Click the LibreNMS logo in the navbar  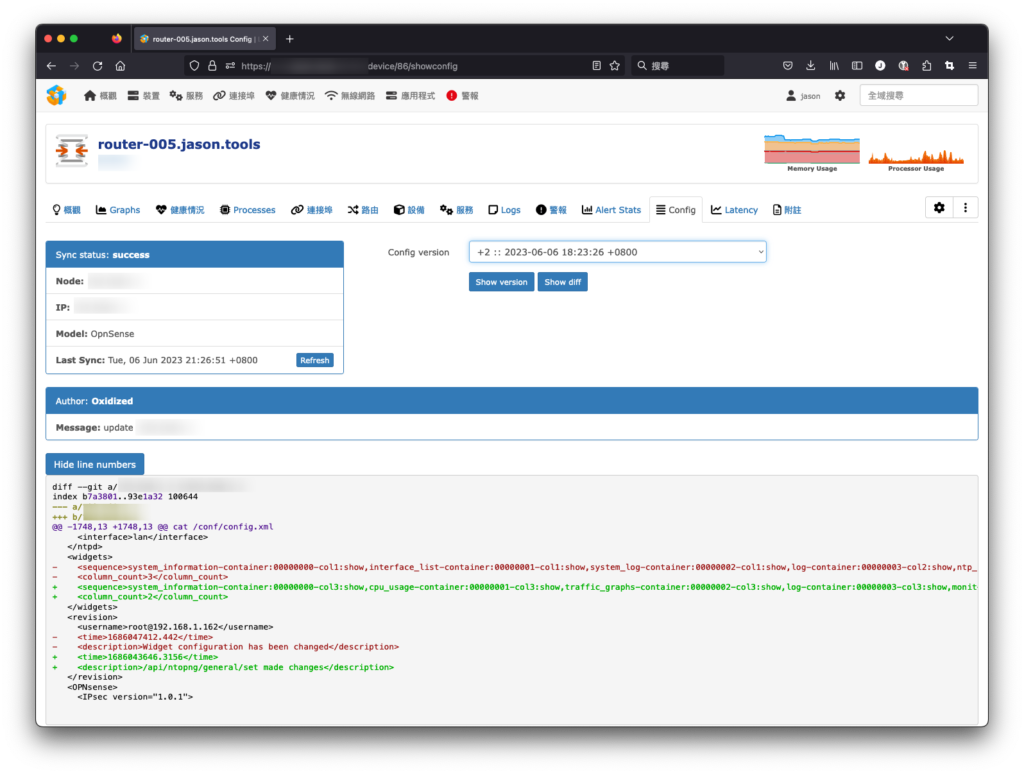click(x=56, y=95)
